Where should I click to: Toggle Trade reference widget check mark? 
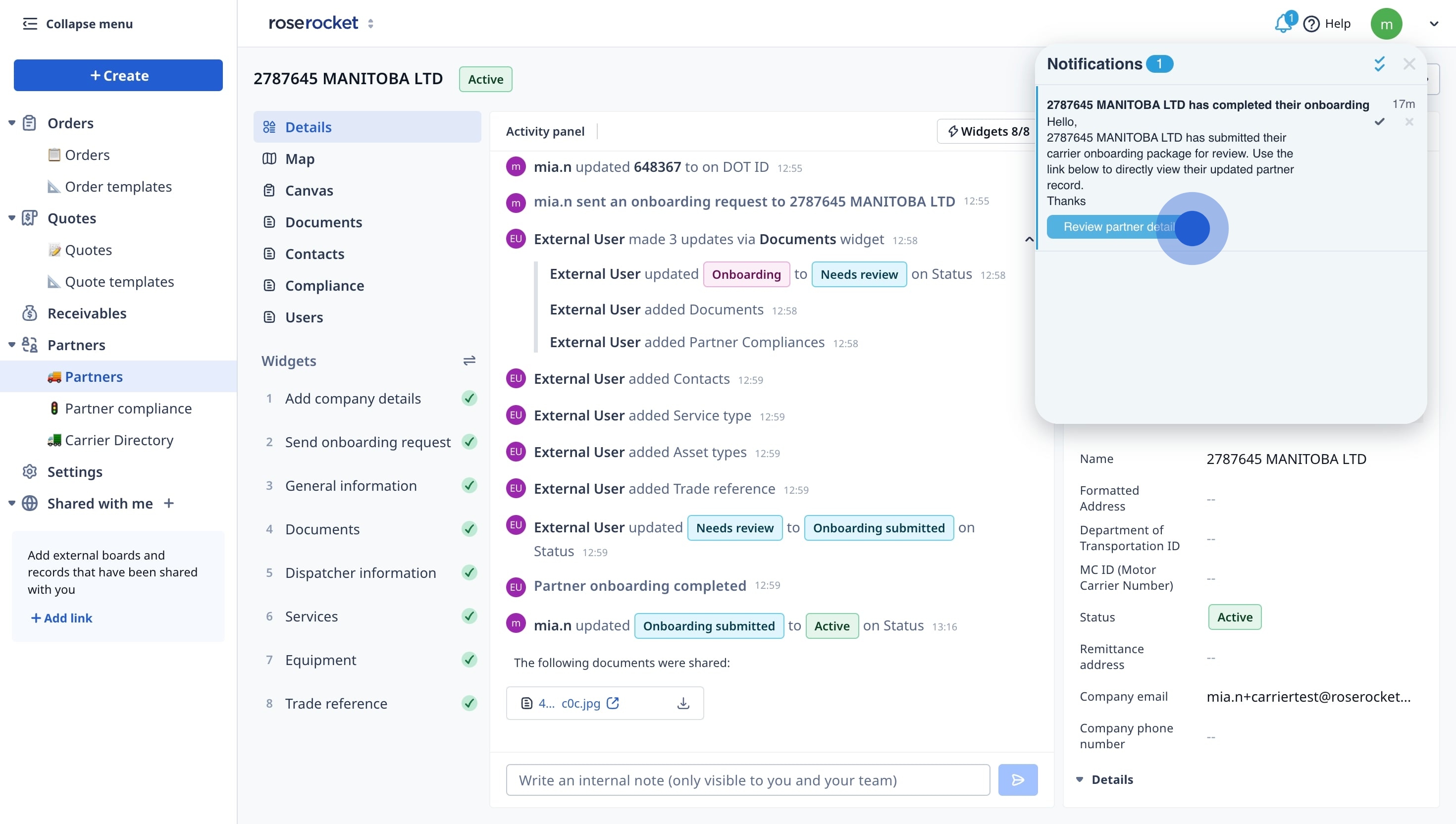click(469, 704)
